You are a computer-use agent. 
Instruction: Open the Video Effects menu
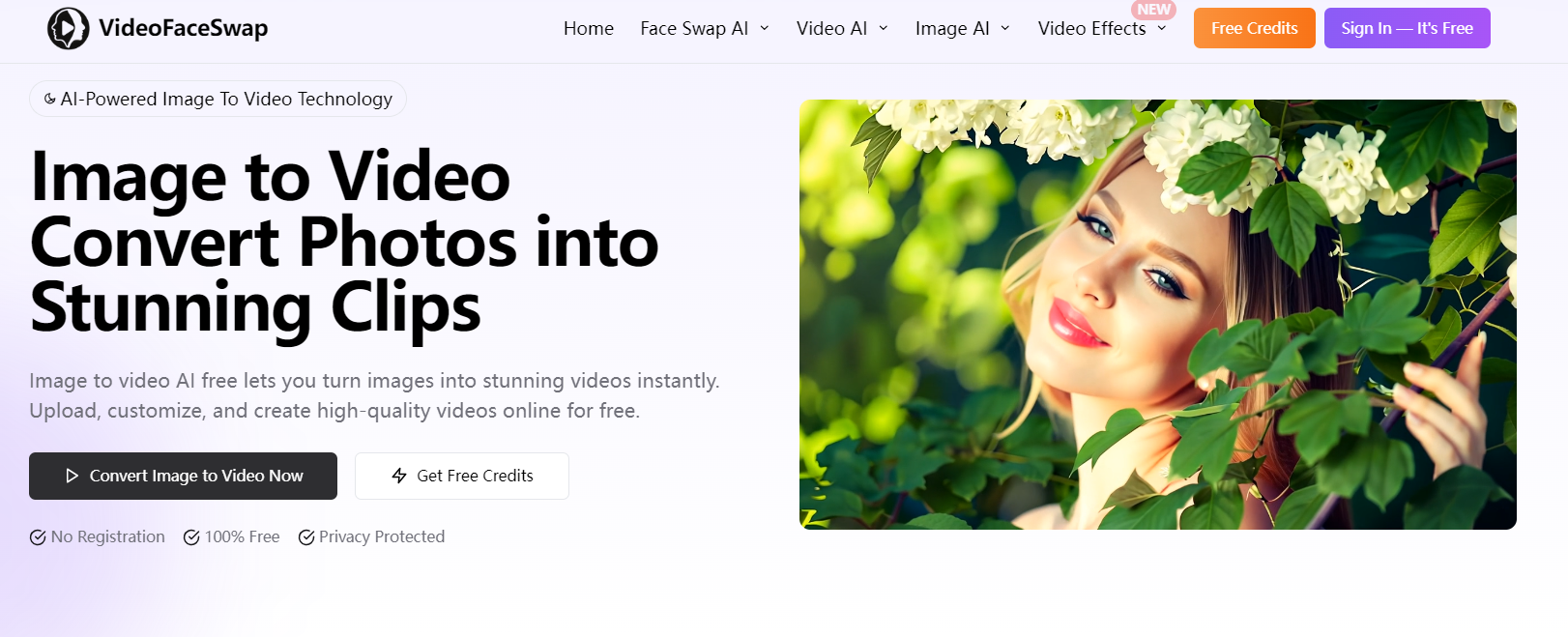click(x=1091, y=28)
